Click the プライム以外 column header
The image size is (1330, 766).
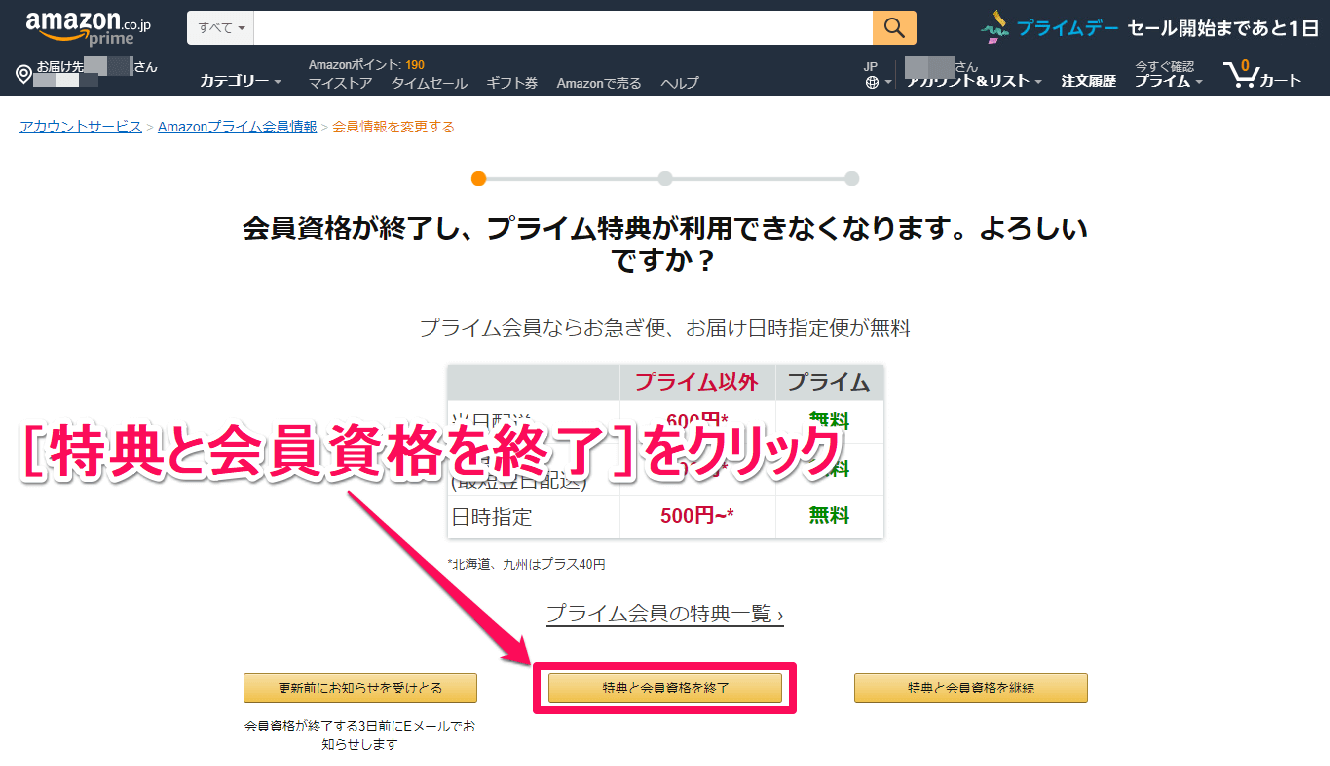[697, 382]
